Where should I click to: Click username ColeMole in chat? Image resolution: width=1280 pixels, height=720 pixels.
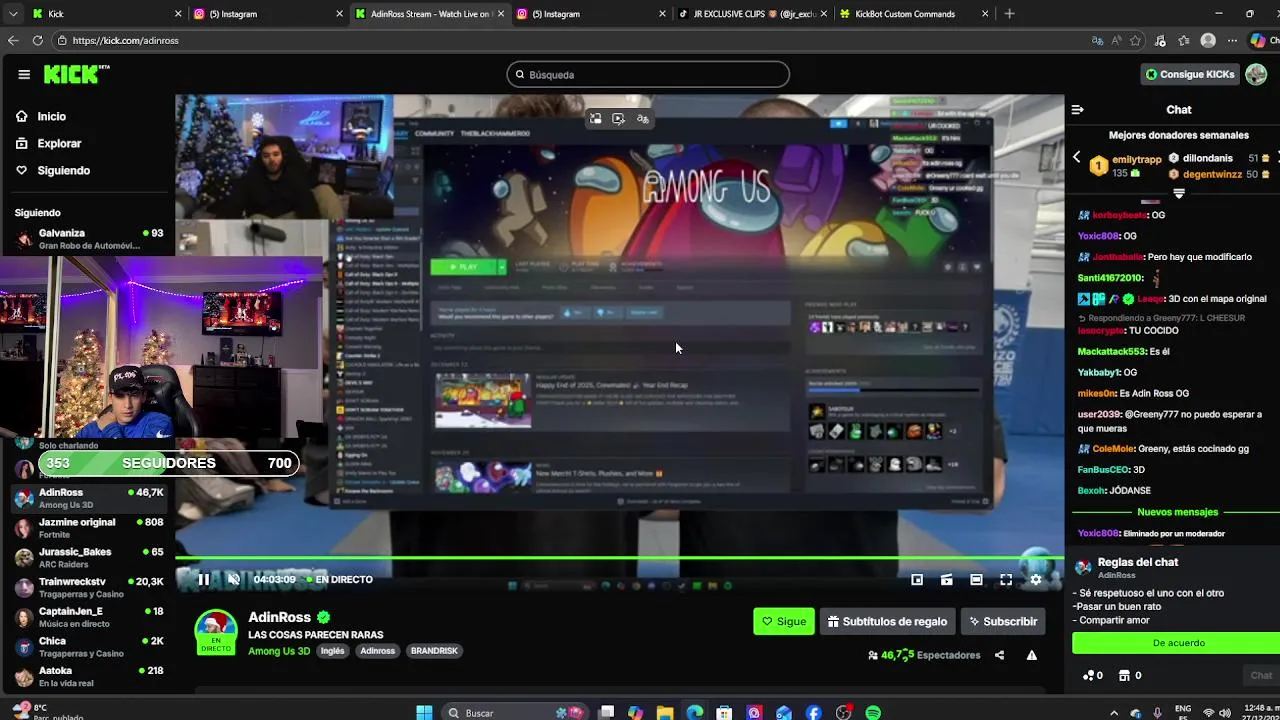pyautogui.click(x=1113, y=449)
